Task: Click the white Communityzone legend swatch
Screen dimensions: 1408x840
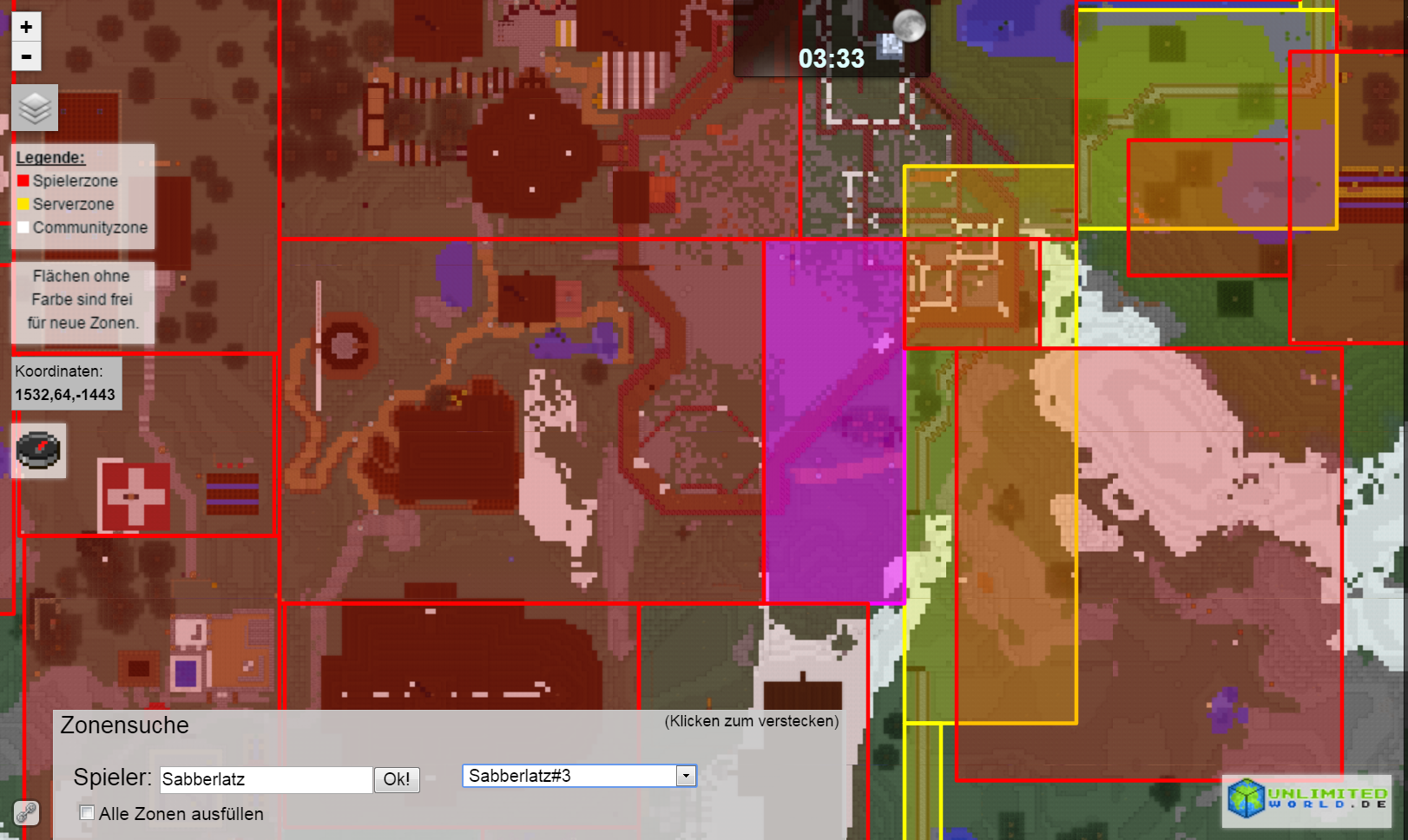Action: click(x=23, y=227)
